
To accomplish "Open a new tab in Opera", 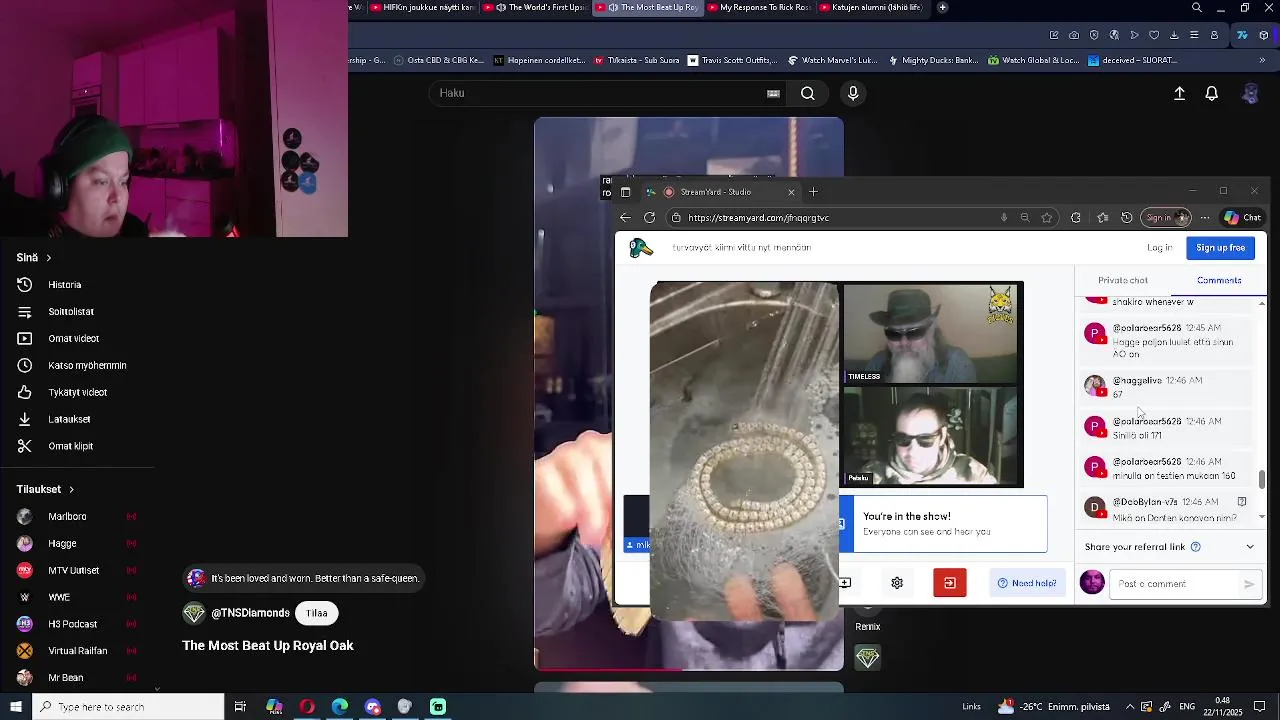I will point(942,7).
